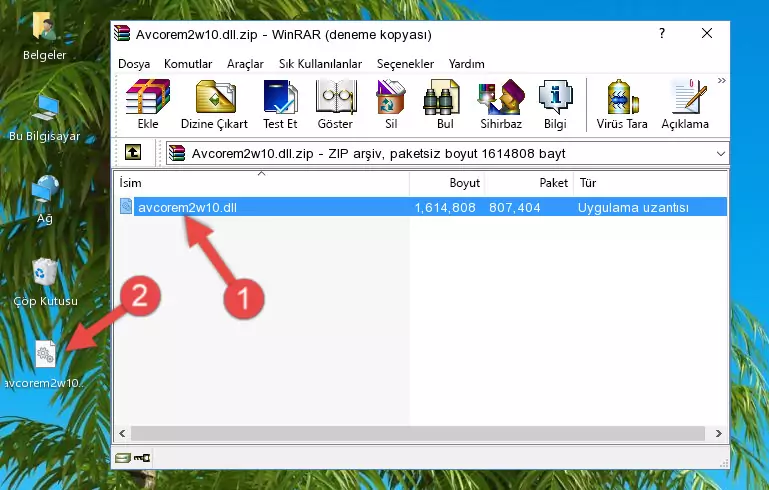
Task: Open the Komutlar menu
Action: (x=188, y=64)
